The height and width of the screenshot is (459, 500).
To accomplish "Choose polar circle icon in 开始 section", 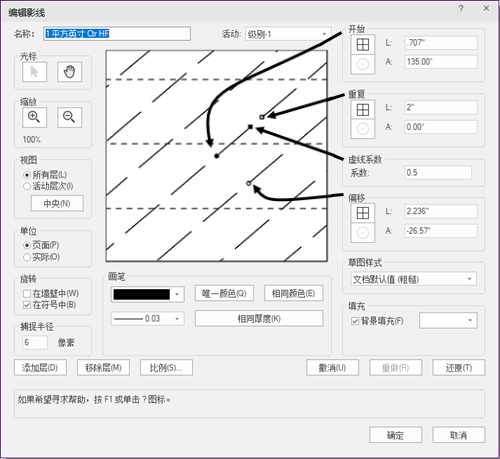I will pyautogui.click(x=363, y=64).
